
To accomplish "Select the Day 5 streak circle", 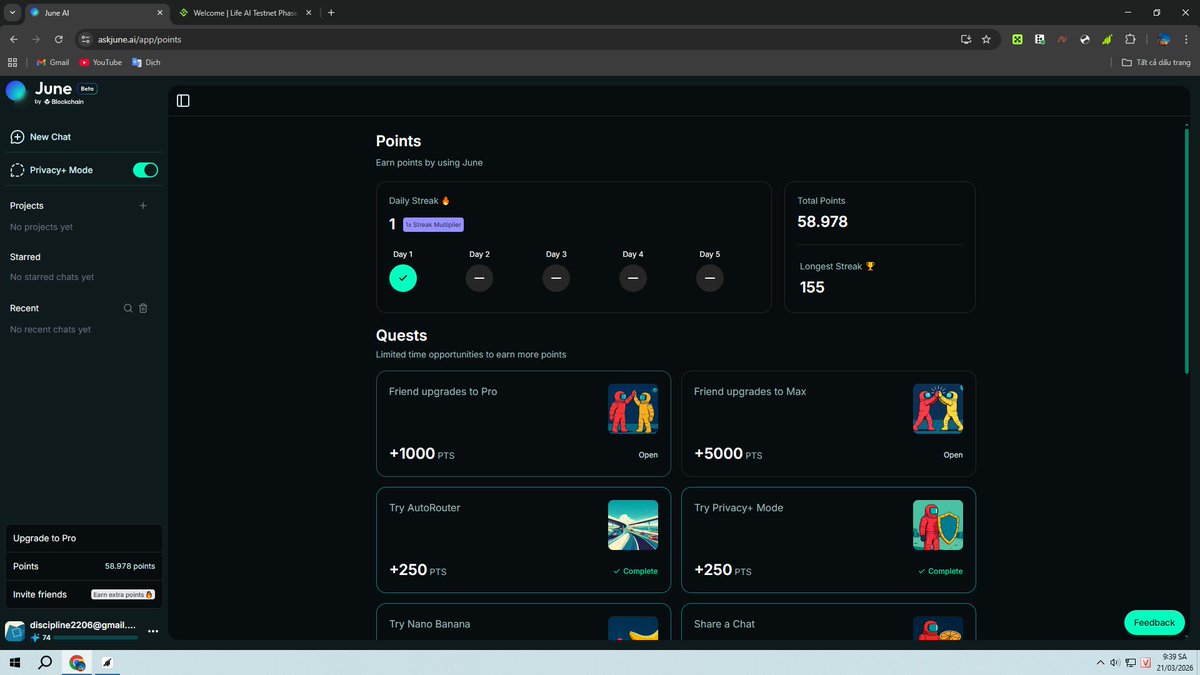I will pos(710,278).
